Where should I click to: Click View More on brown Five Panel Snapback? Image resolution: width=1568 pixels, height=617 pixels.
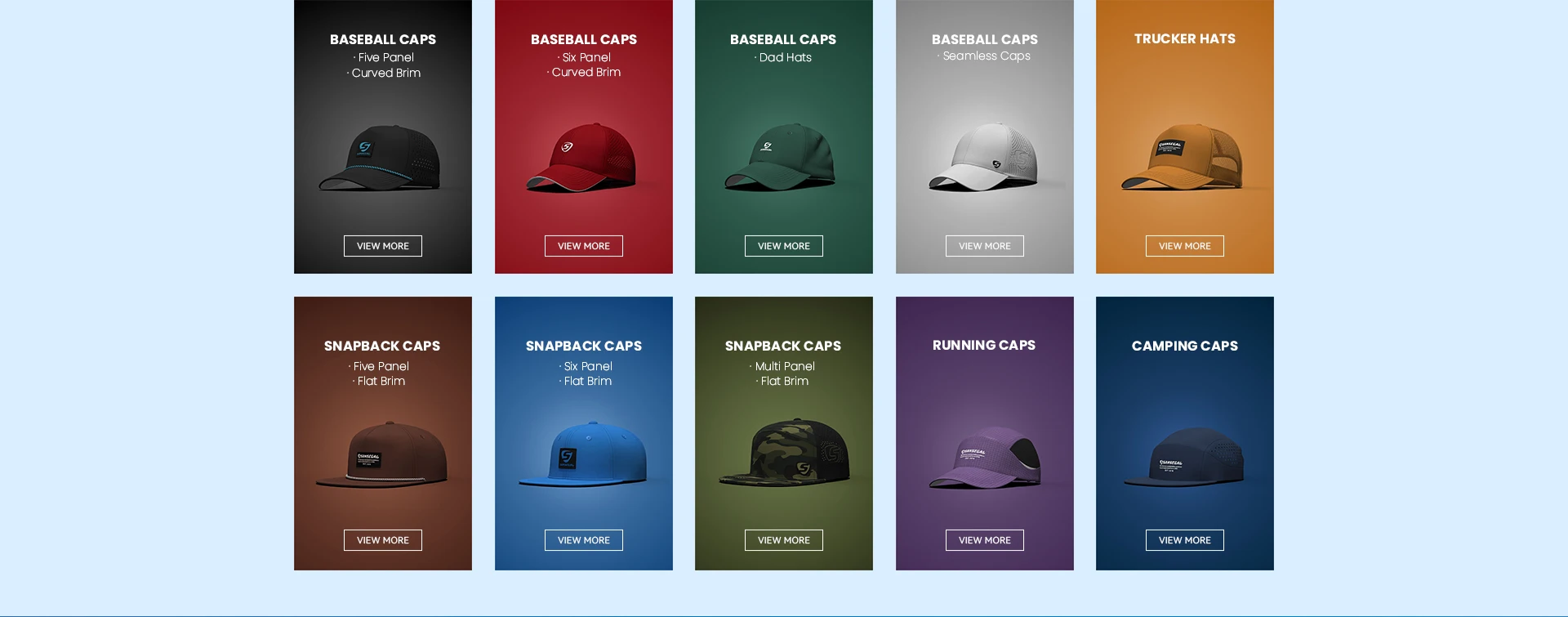[382, 540]
